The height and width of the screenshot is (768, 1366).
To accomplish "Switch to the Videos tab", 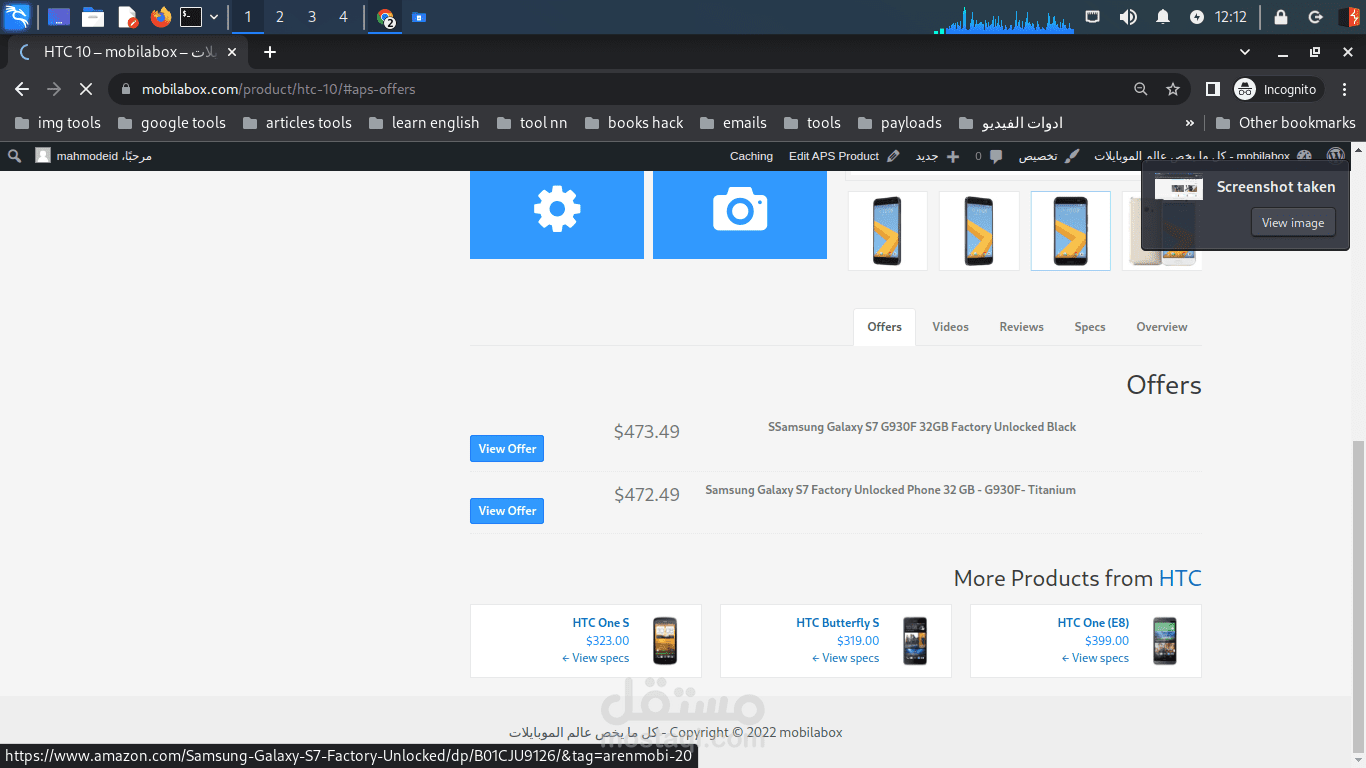I will [x=950, y=327].
